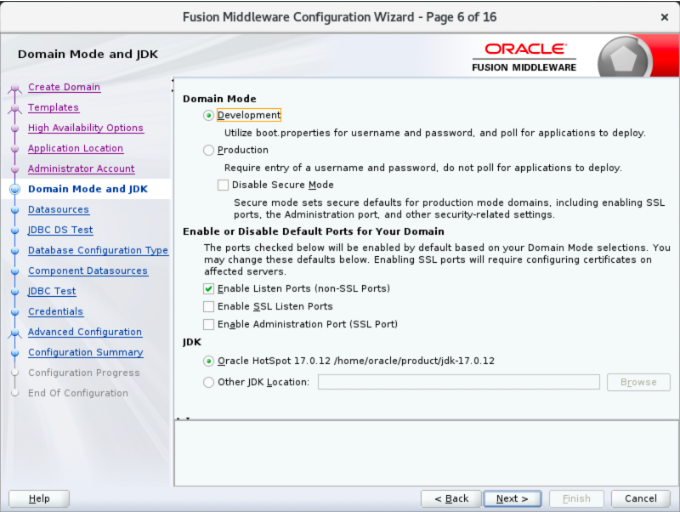Go to the Templates step
Viewport: 680px width, 512px height.
tap(53, 108)
